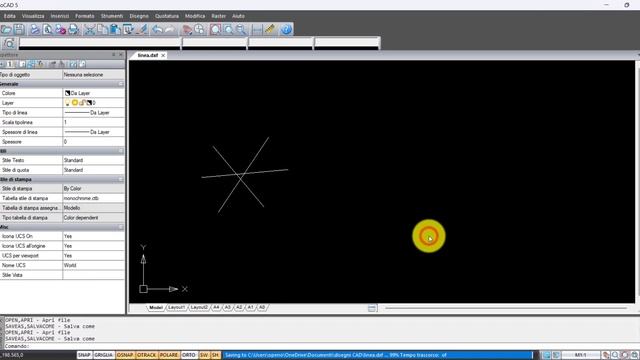640x360 pixels.
Task: Open the Stile di quota dropdown
Action: point(94,170)
